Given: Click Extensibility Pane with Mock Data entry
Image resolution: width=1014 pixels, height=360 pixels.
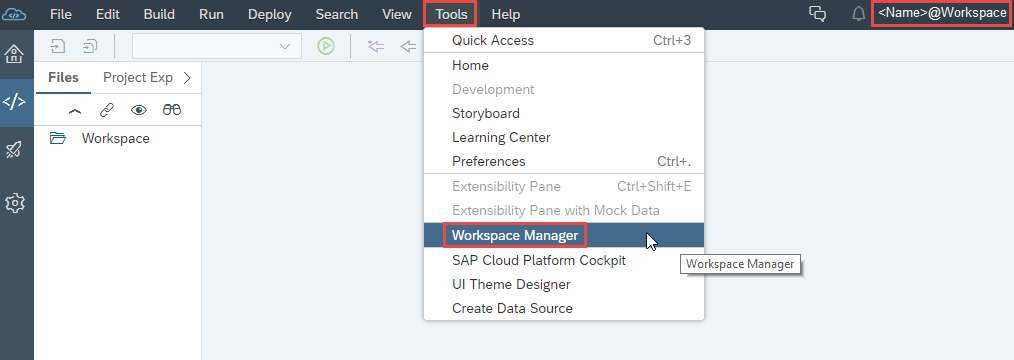Looking at the screenshot, I should coord(563,210).
